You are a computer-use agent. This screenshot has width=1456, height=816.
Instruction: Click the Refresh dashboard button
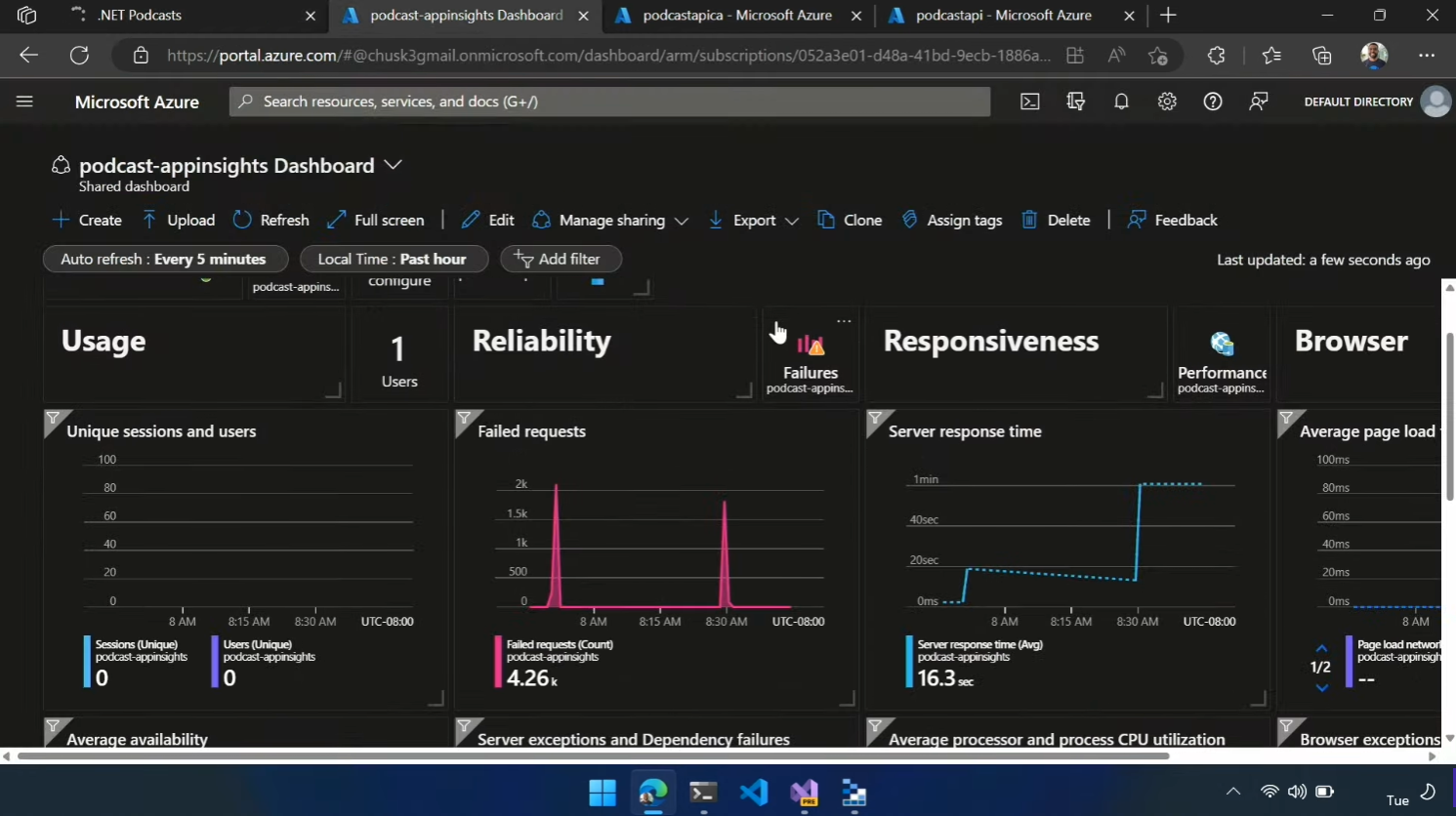click(271, 221)
